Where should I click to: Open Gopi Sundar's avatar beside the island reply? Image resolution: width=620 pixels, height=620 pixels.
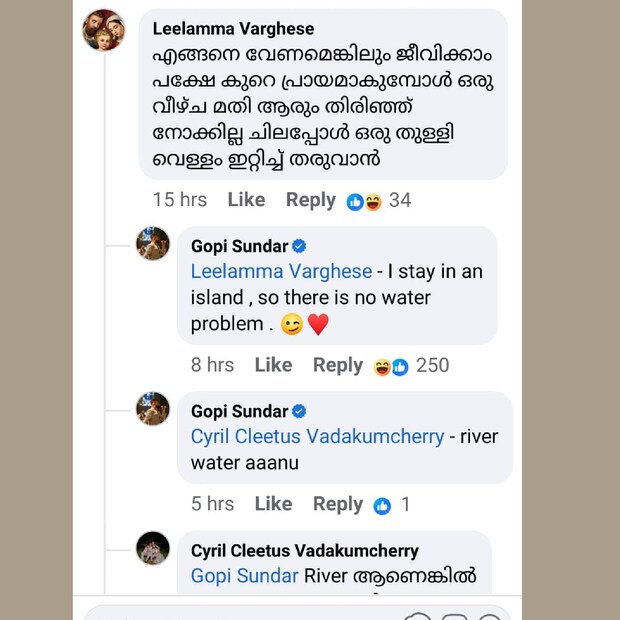(x=153, y=243)
